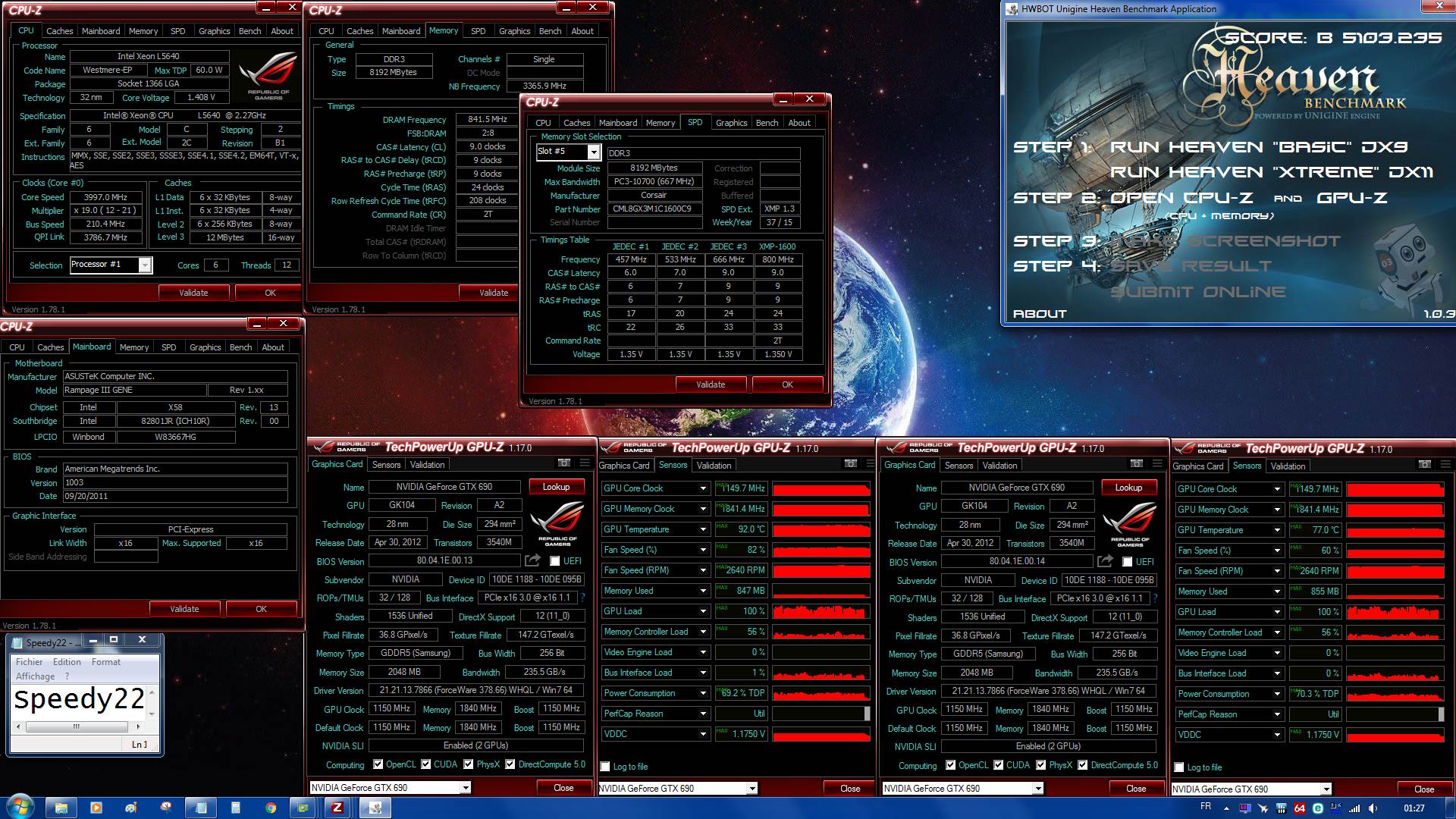Expand GPU Temperature dropdown in the sensors window showing 92.0 °C
This screenshot has width=1456, height=819.
(703, 529)
